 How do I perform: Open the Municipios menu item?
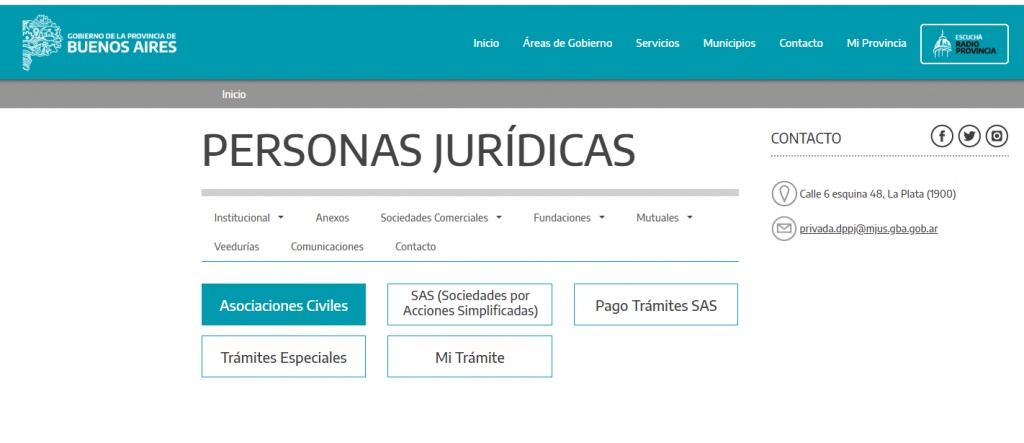pos(729,43)
